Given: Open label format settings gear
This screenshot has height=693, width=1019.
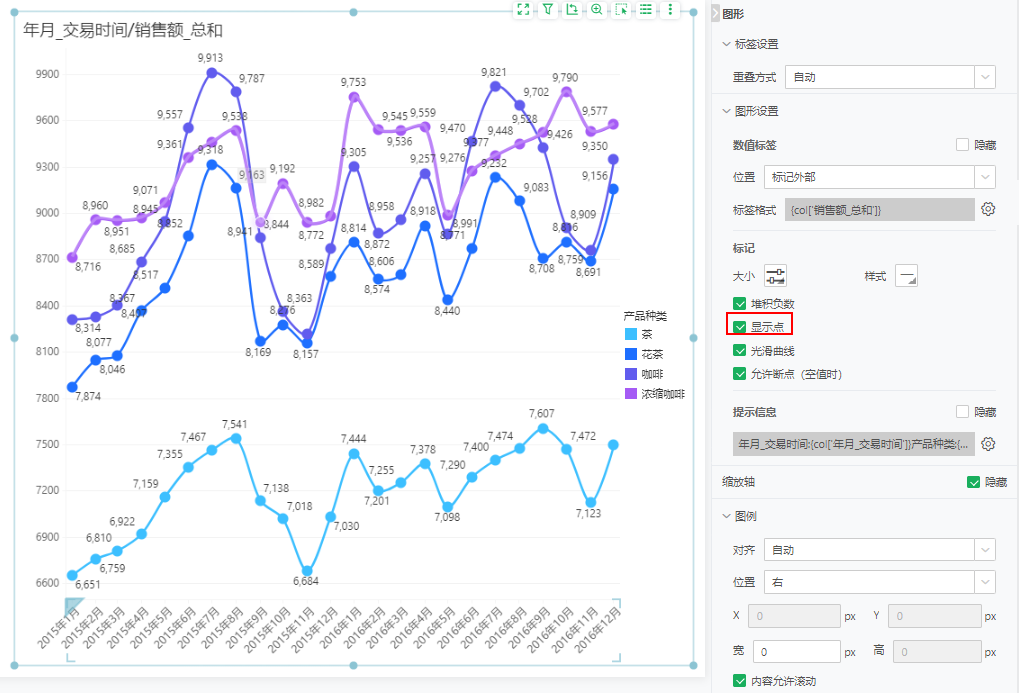Looking at the screenshot, I should pos(988,209).
